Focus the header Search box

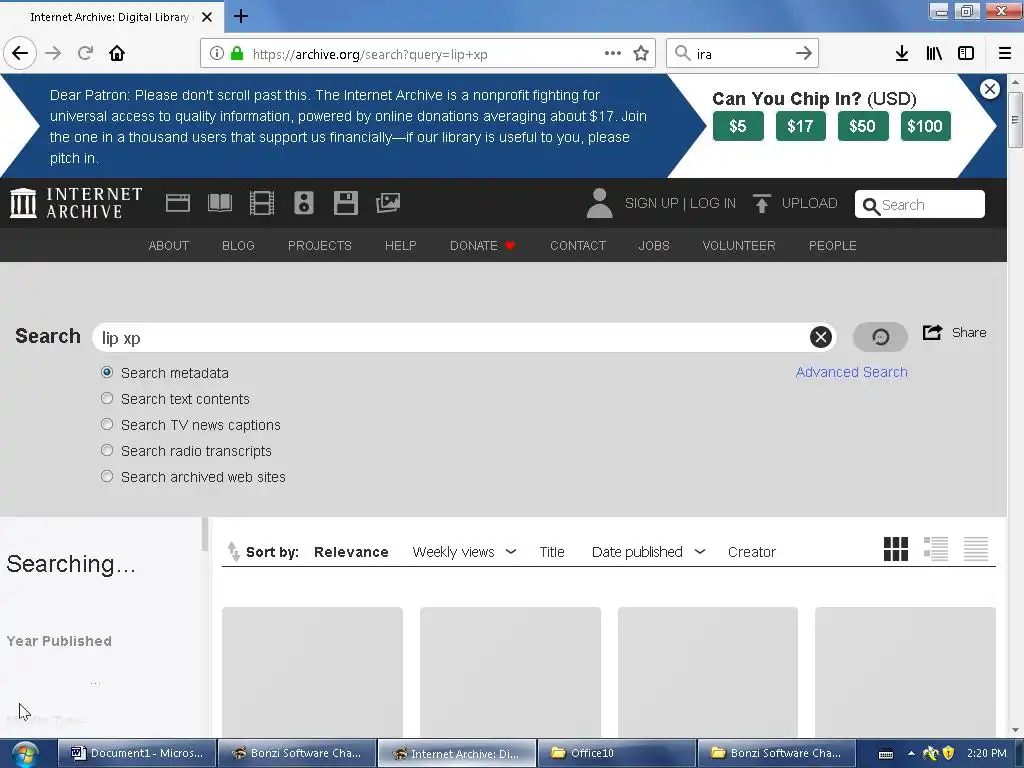pyautogui.click(x=920, y=204)
